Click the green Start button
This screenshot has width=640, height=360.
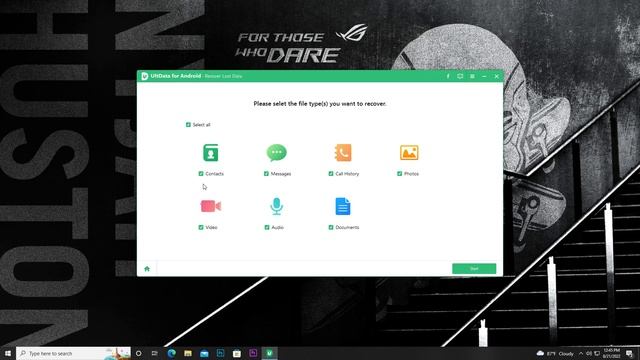(x=474, y=269)
